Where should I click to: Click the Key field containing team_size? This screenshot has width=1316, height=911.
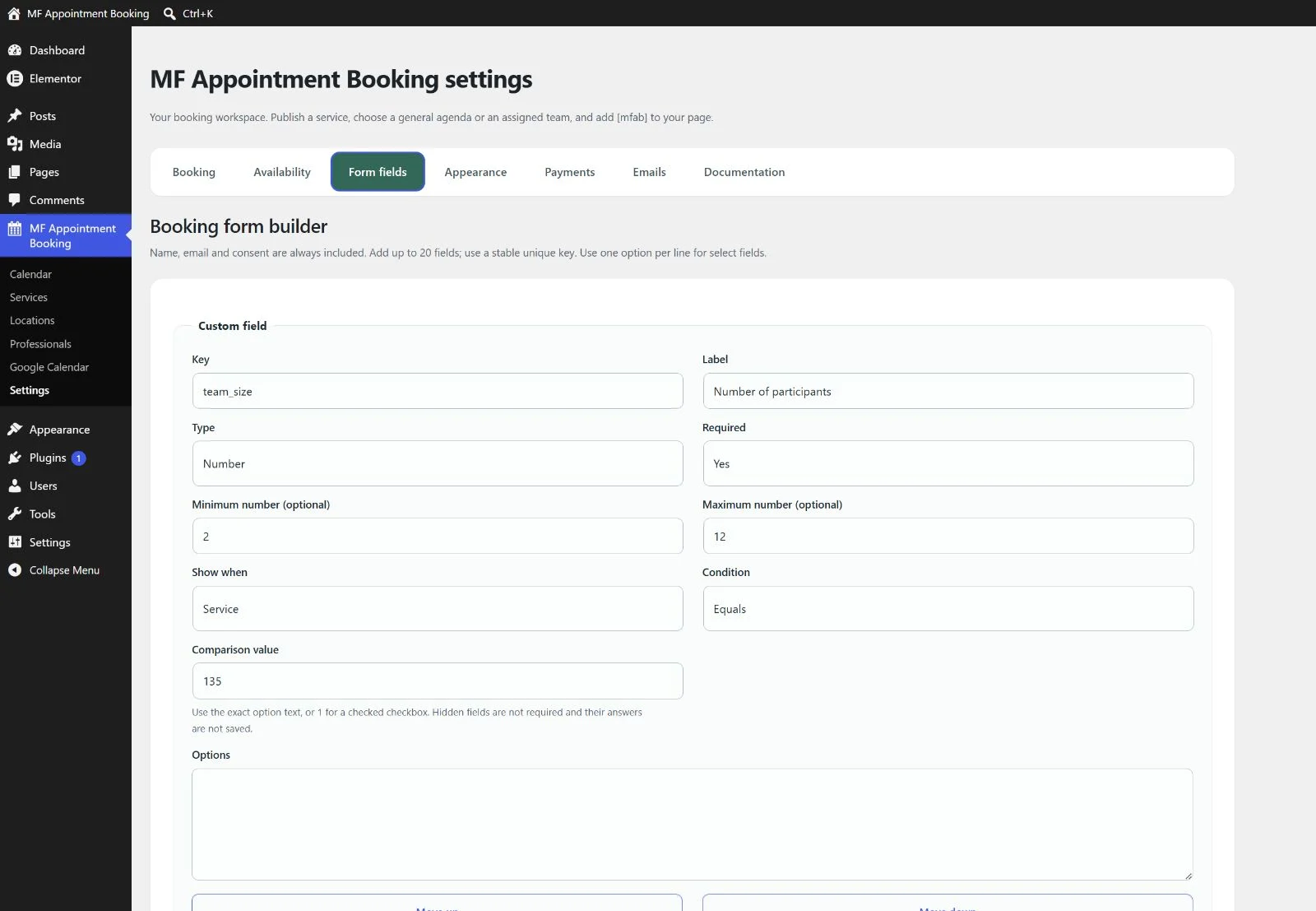coord(438,391)
